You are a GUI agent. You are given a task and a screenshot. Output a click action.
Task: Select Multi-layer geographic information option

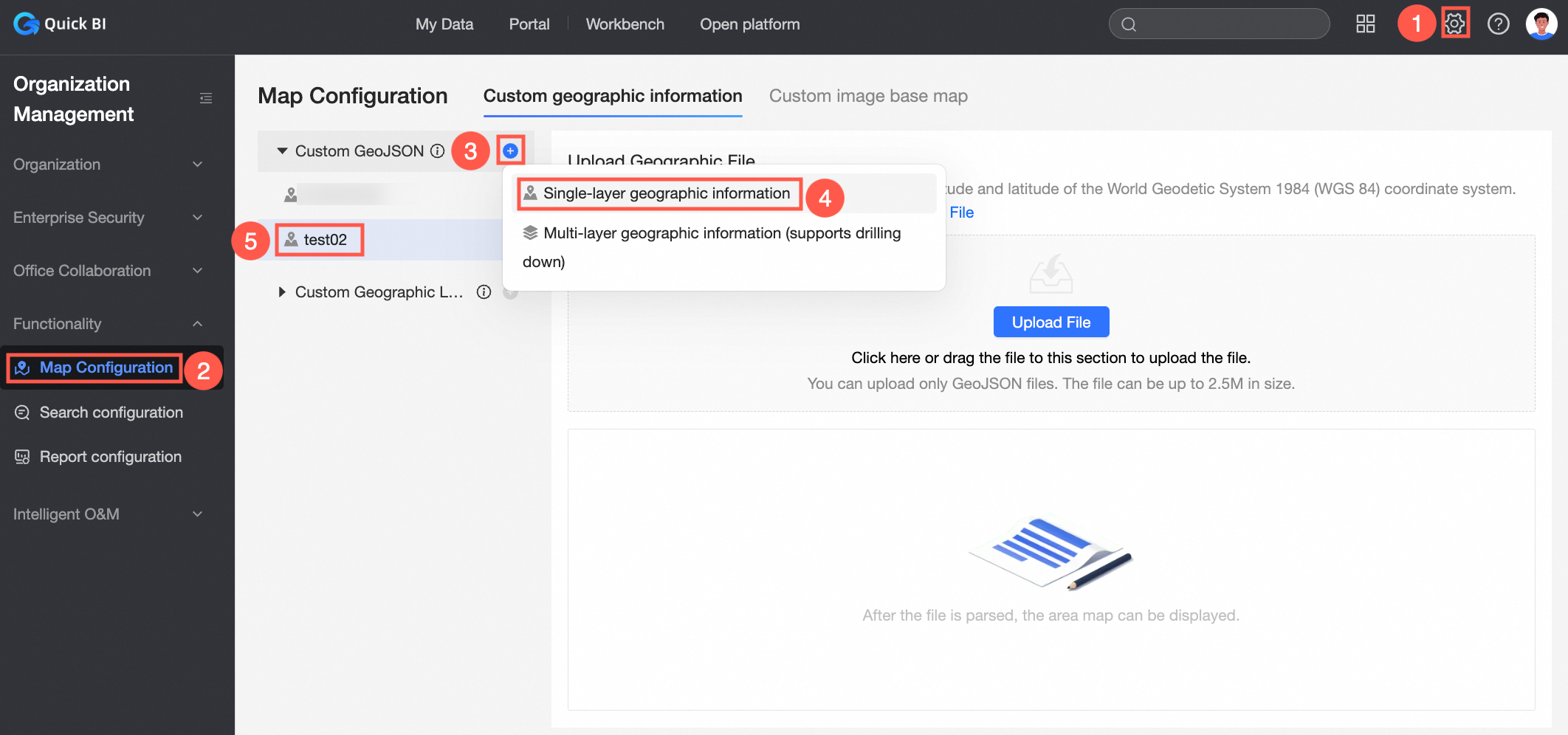point(723,247)
